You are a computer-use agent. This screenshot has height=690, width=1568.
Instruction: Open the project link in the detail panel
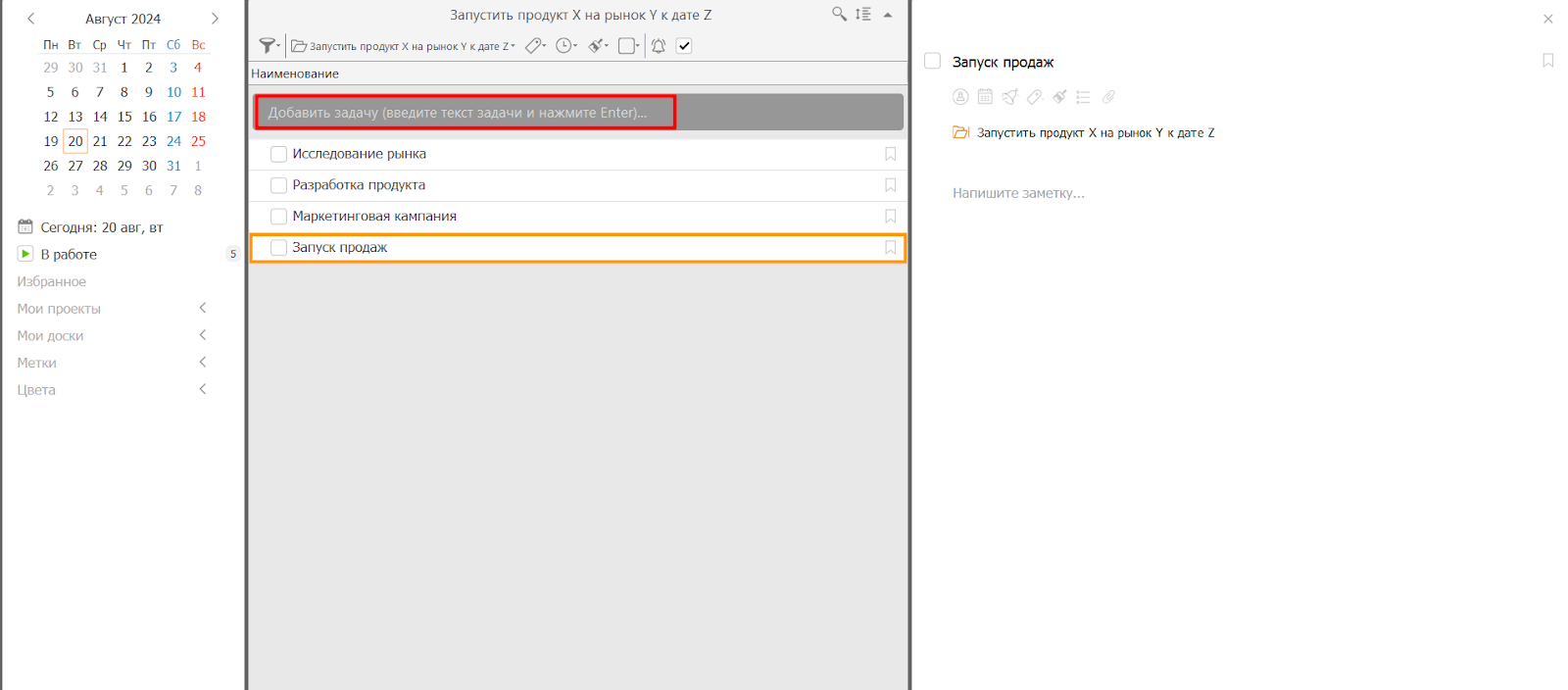tap(1096, 132)
